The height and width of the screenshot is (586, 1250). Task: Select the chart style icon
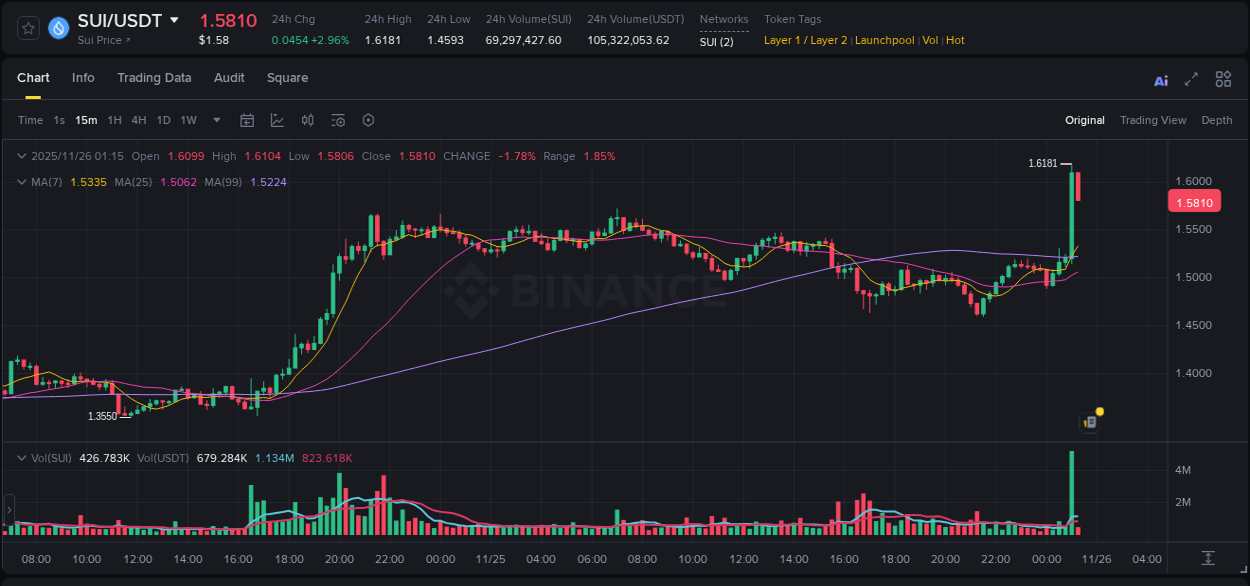pyautogui.click(x=277, y=120)
